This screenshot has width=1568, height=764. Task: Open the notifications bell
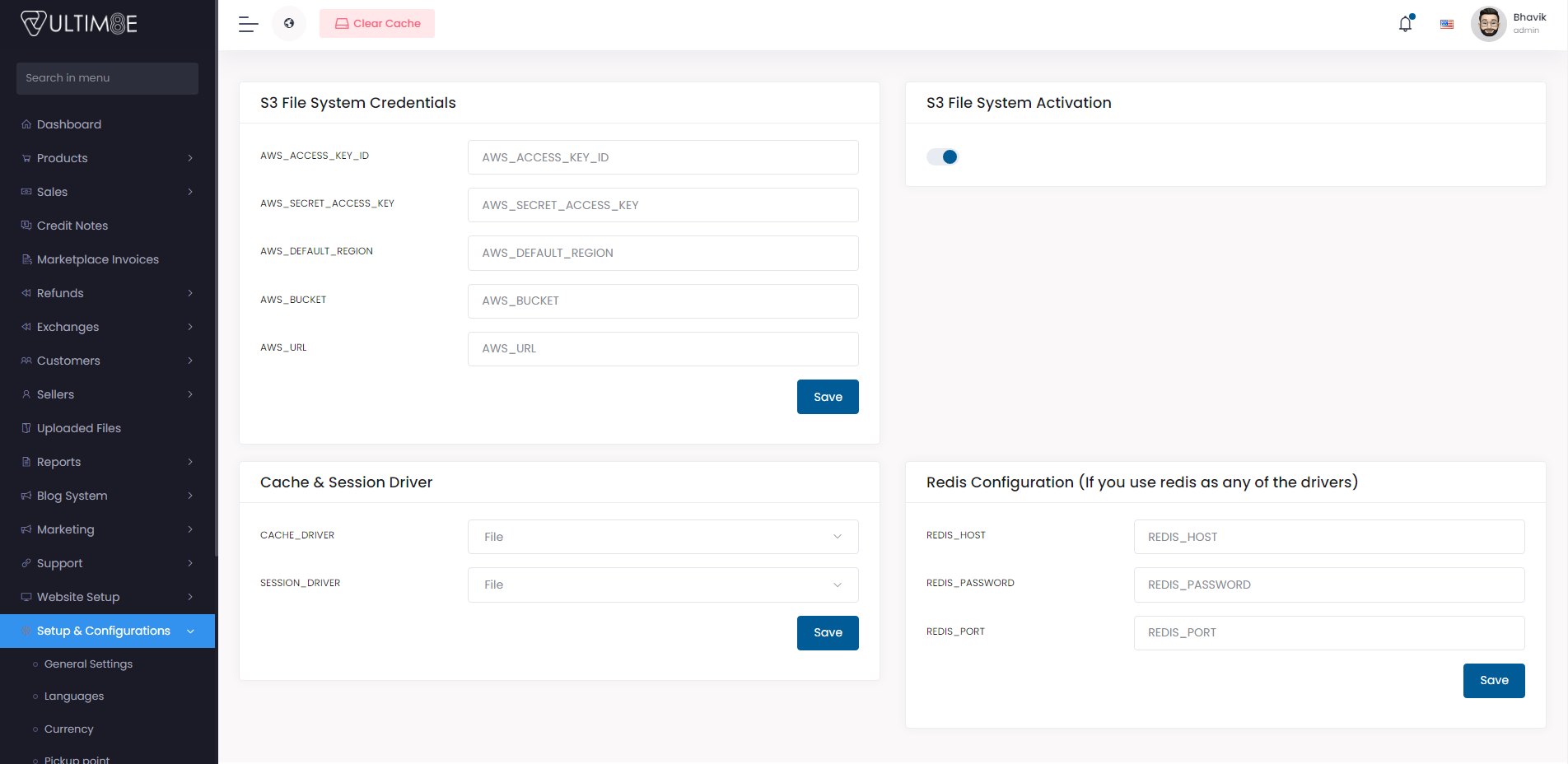tap(1404, 24)
